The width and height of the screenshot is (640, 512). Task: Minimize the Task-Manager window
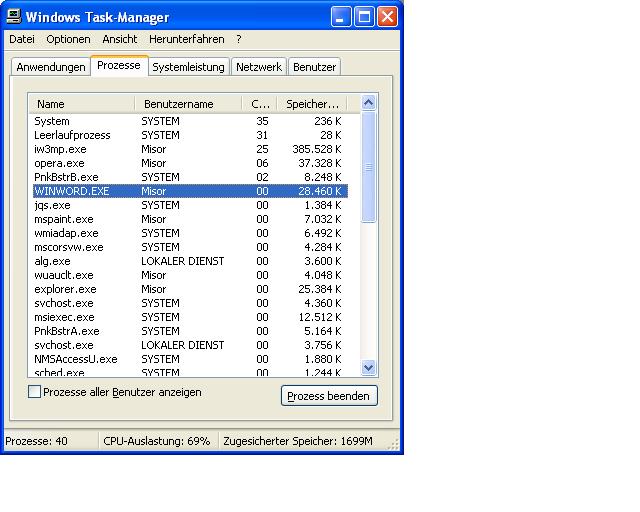tap(341, 17)
